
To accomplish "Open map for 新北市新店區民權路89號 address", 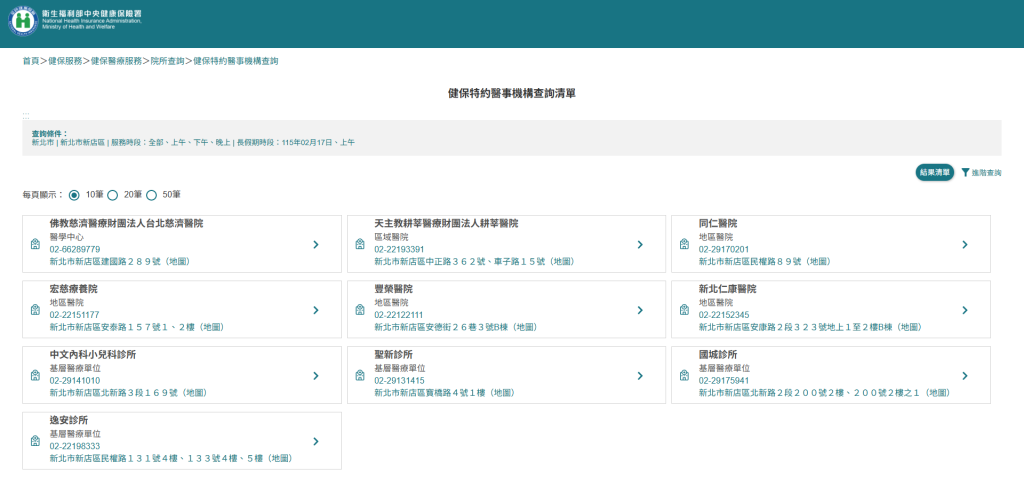I will coord(764,261).
